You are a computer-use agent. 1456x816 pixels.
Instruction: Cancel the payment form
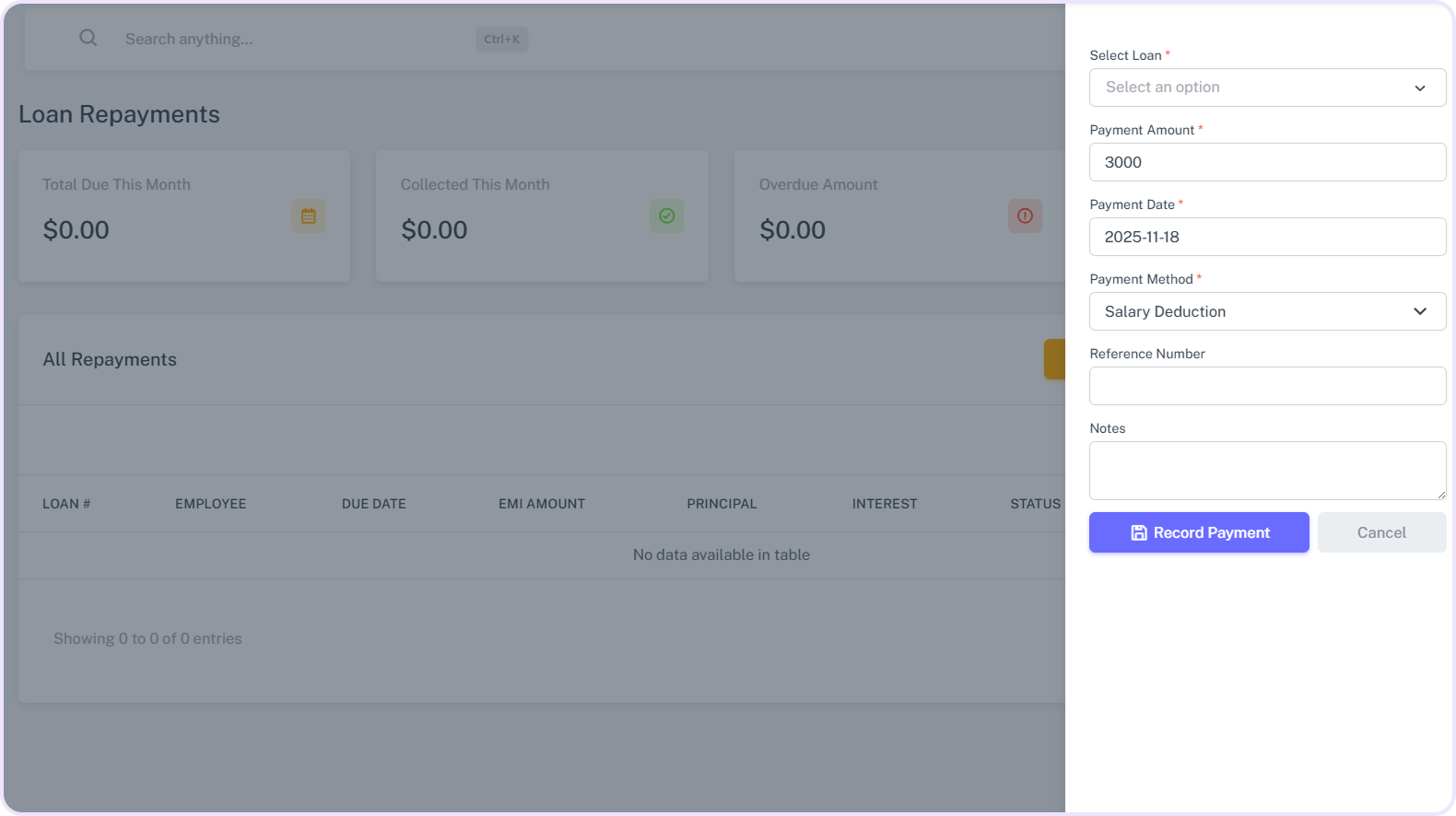point(1380,532)
